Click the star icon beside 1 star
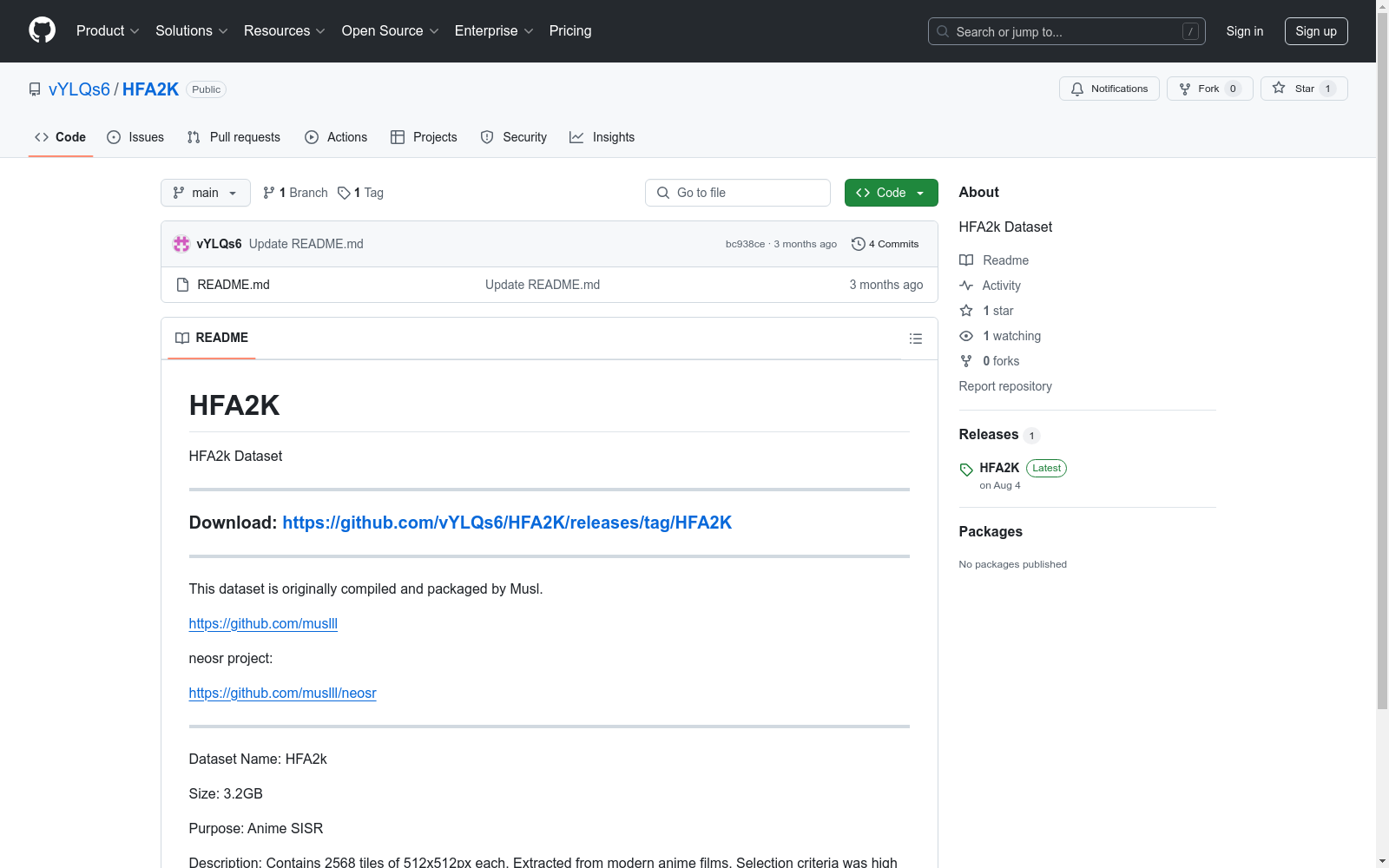This screenshot has height=868, width=1389. tap(966, 311)
